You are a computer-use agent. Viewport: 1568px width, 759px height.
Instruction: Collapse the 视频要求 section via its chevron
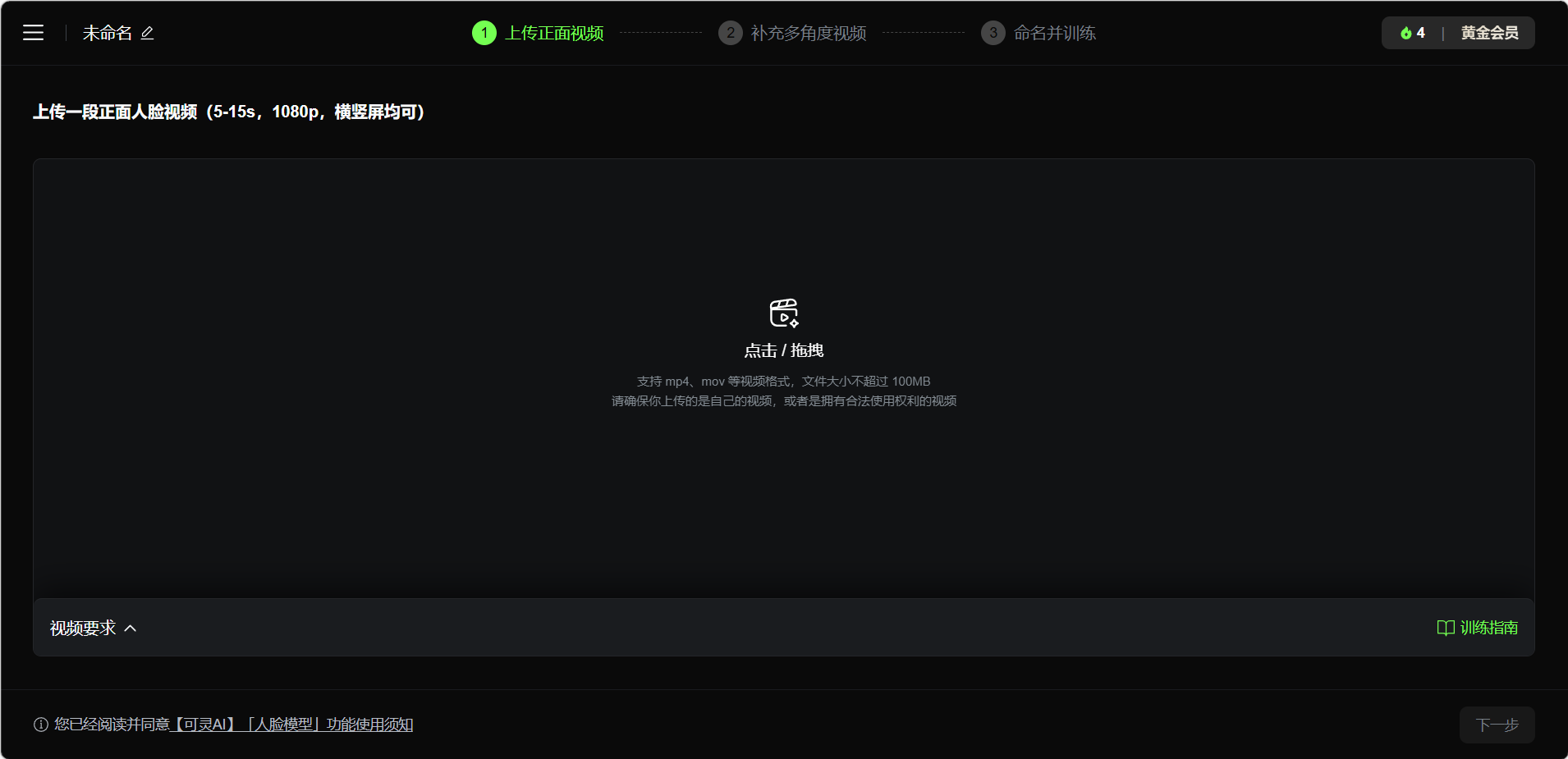[131, 629]
